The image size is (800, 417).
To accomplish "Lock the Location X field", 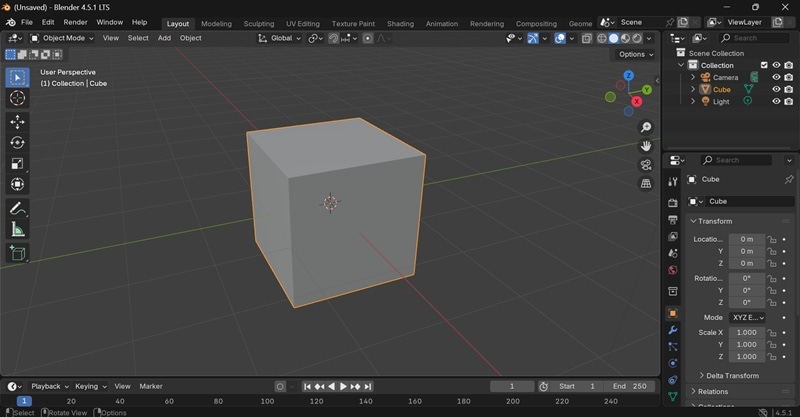I will 771,239.
